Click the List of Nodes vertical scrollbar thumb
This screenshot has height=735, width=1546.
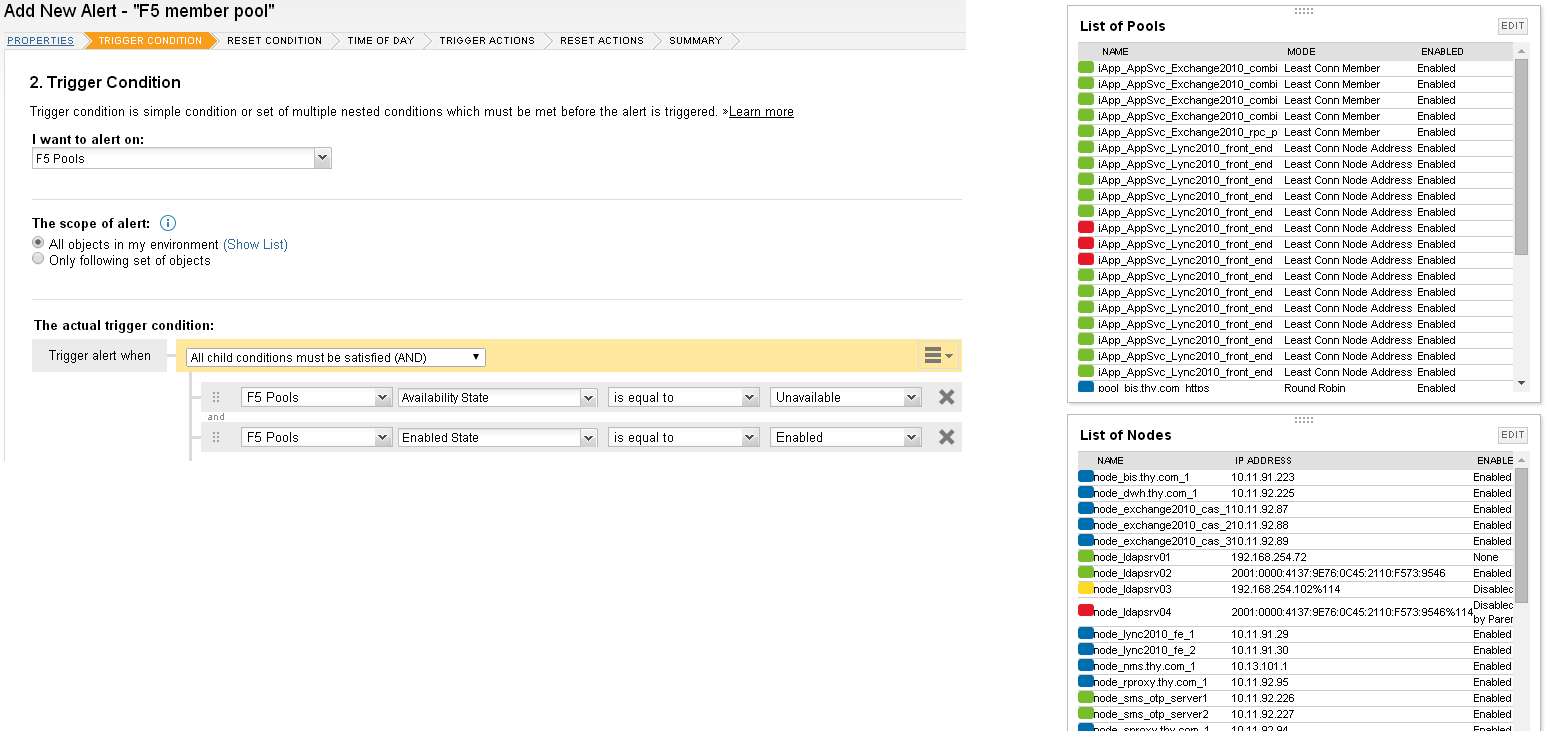tap(1521, 535)
